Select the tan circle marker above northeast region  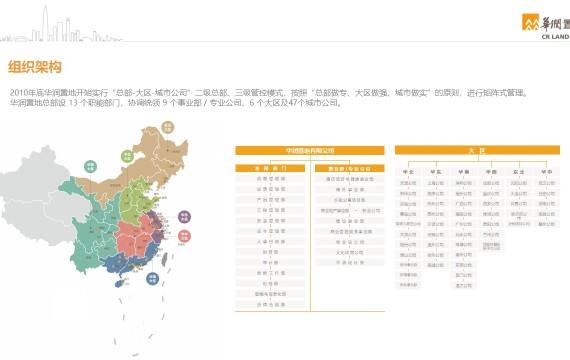coord(168,128)
